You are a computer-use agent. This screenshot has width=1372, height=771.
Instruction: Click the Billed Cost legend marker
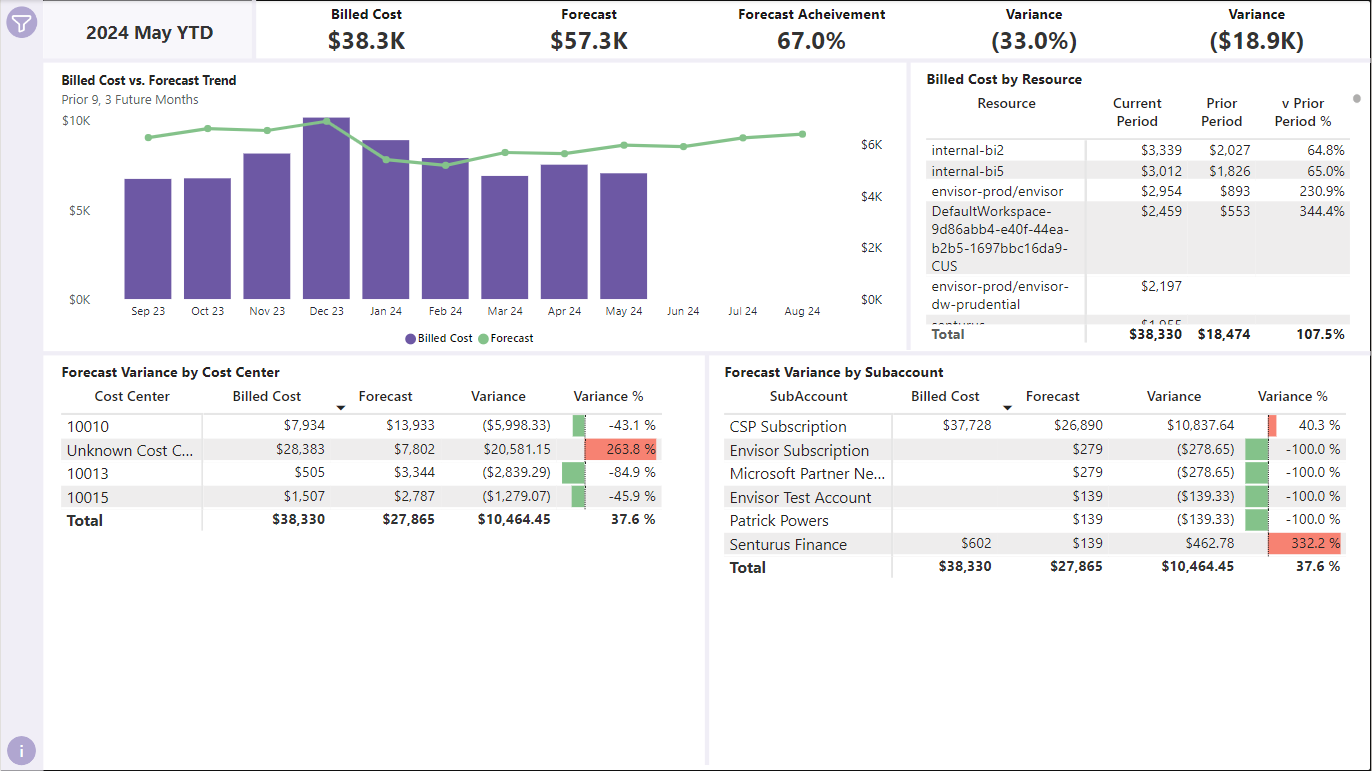pyautogui.click(x=411, y=338)
